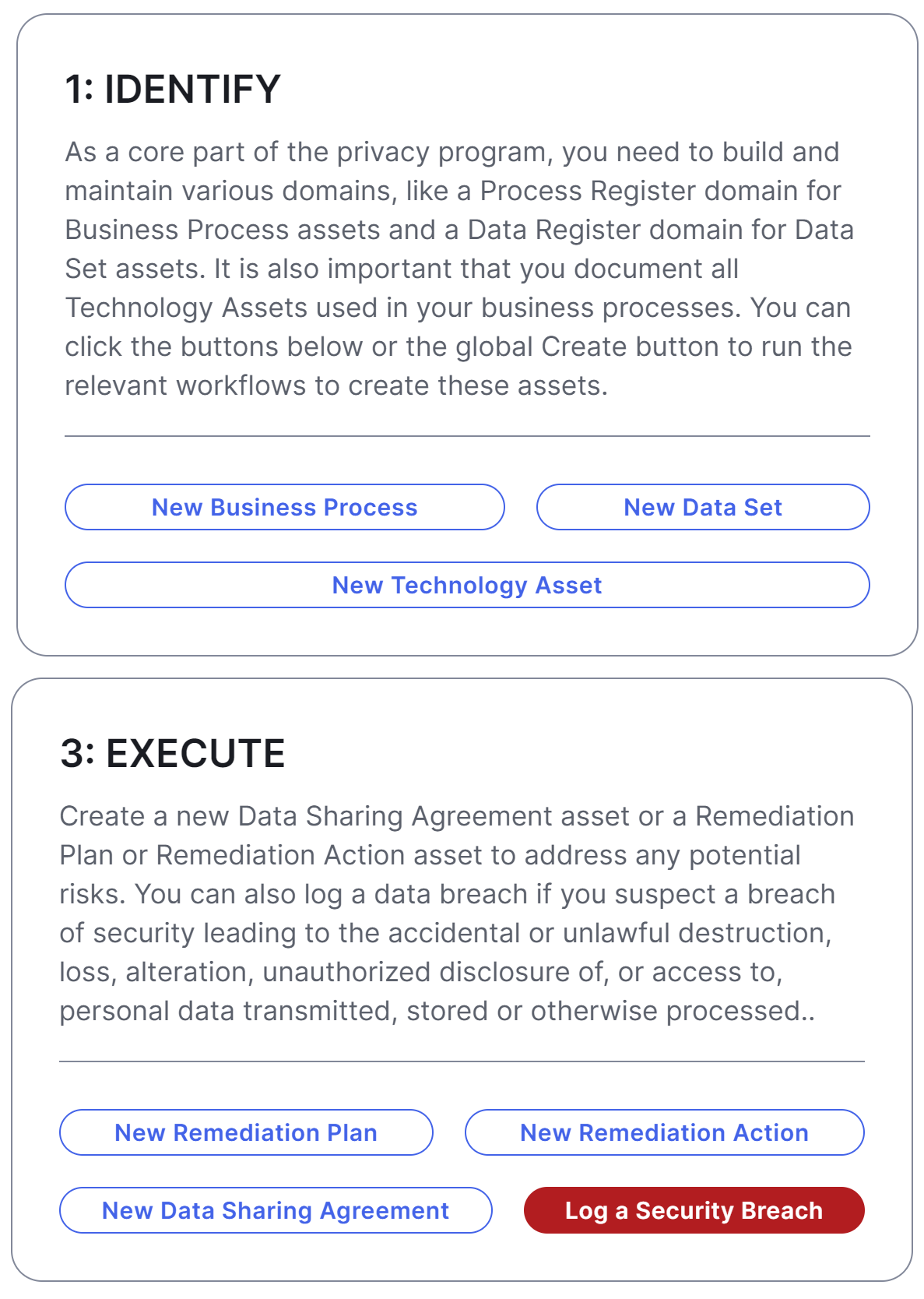Click the EXECUTE section heading
This screenshot has height=1299, width=924.
(174, 752)
